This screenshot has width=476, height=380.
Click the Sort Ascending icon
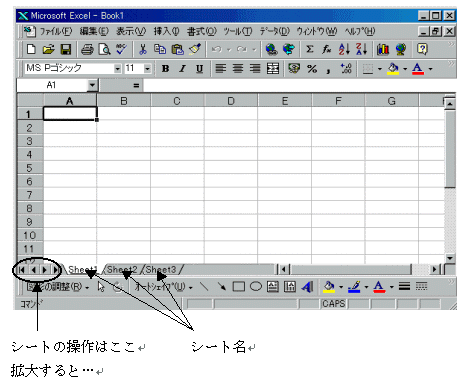344,49
